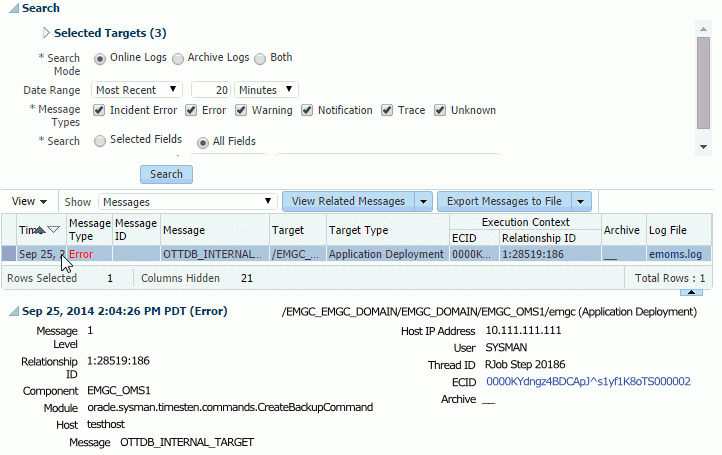Select the Archive Logs radio button
This screenshot has width=722, height=455.
(178, 58)
